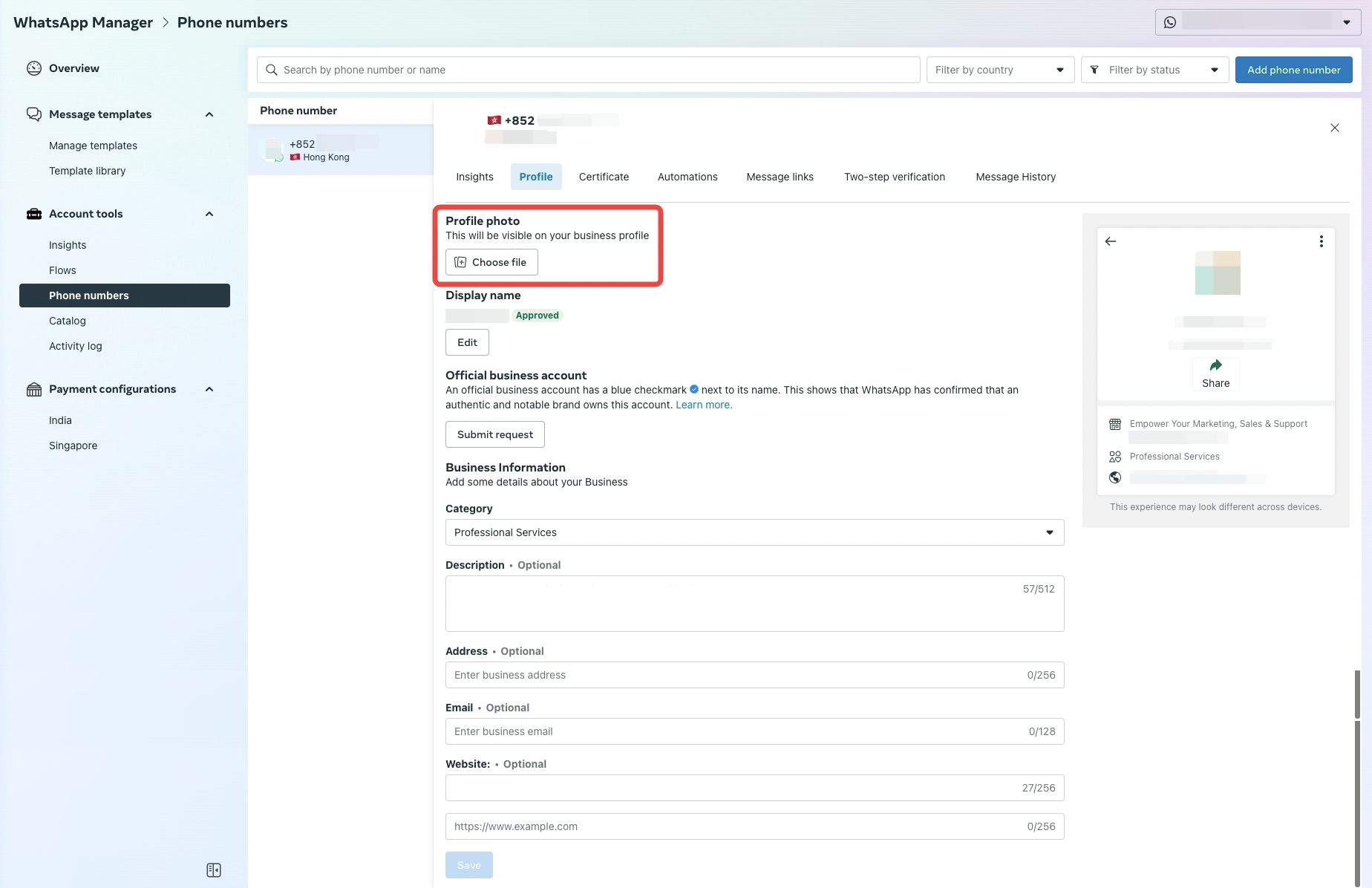Click the Hong Kong flag in panel header
Viewport: 1372px width, 888px height.
coord(494,120)
